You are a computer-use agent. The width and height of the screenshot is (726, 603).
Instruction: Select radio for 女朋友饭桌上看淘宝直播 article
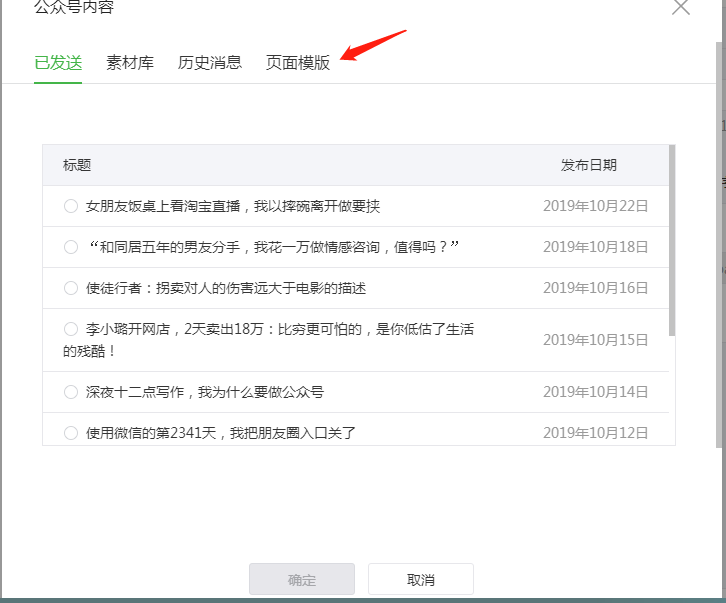71,206
